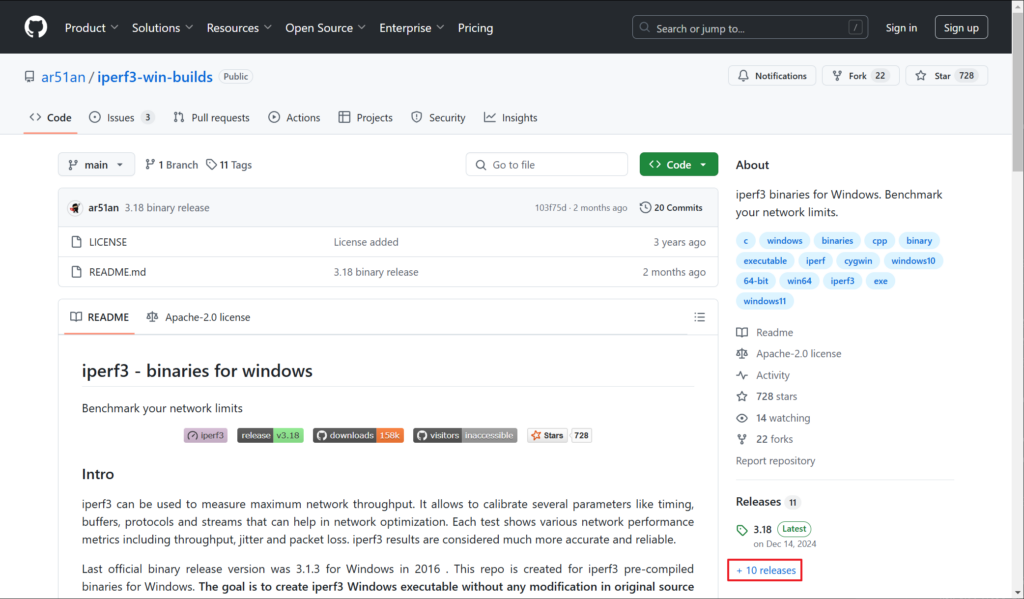Open Notifications bell button

click(772, 76)
